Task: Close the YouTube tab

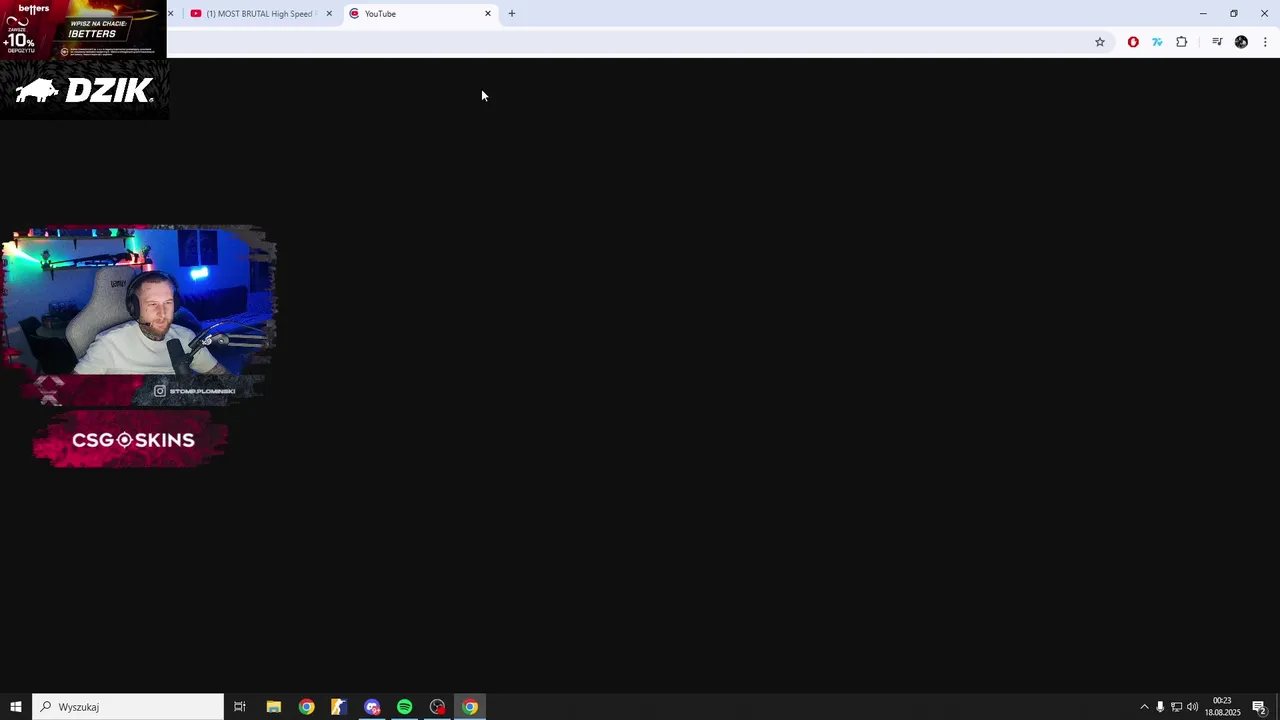Action: coord(488,14)
